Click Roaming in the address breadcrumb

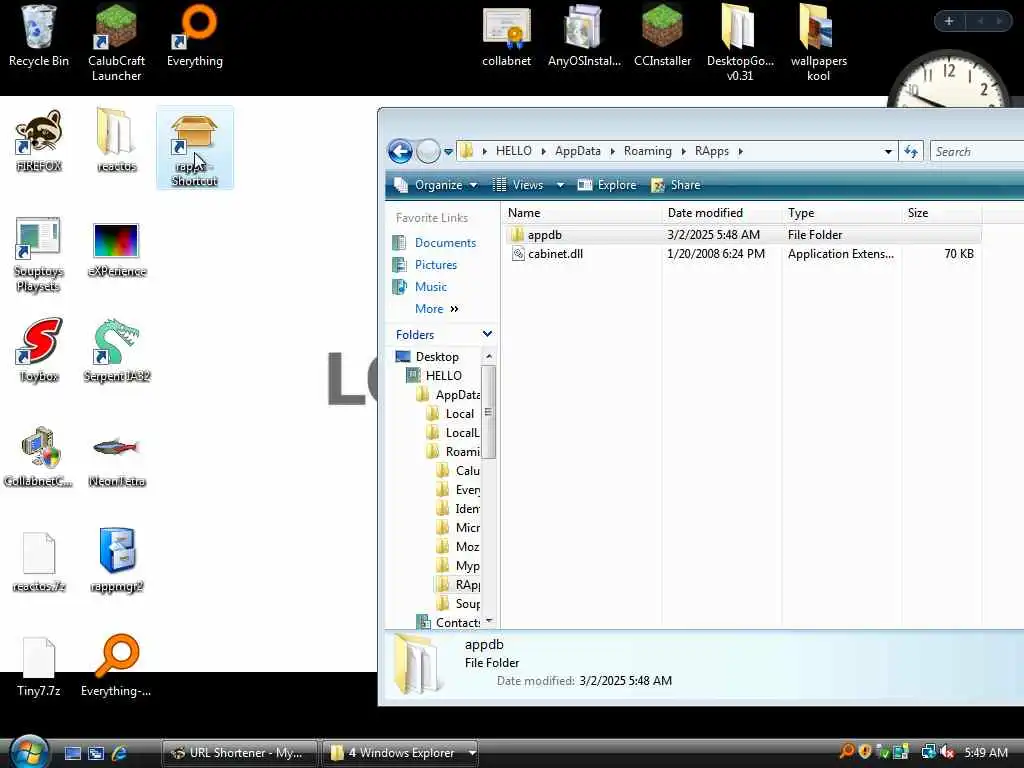click(x=647, y=151)
